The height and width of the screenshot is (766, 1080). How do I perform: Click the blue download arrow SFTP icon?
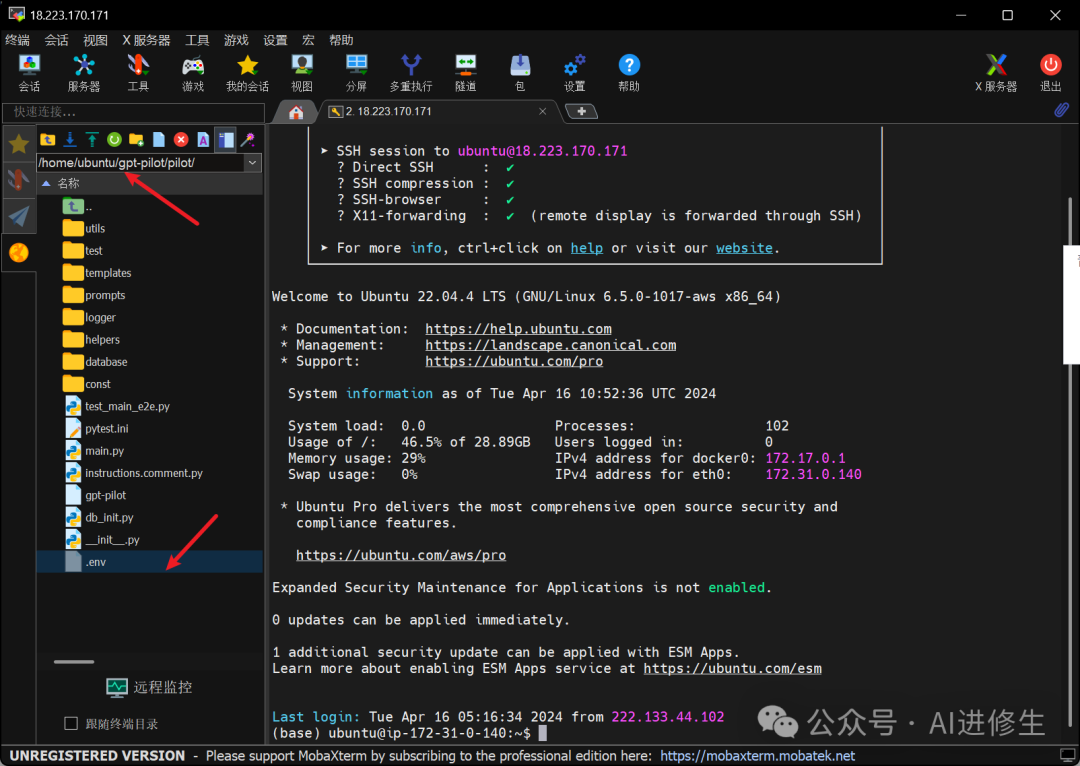(70, 140)
